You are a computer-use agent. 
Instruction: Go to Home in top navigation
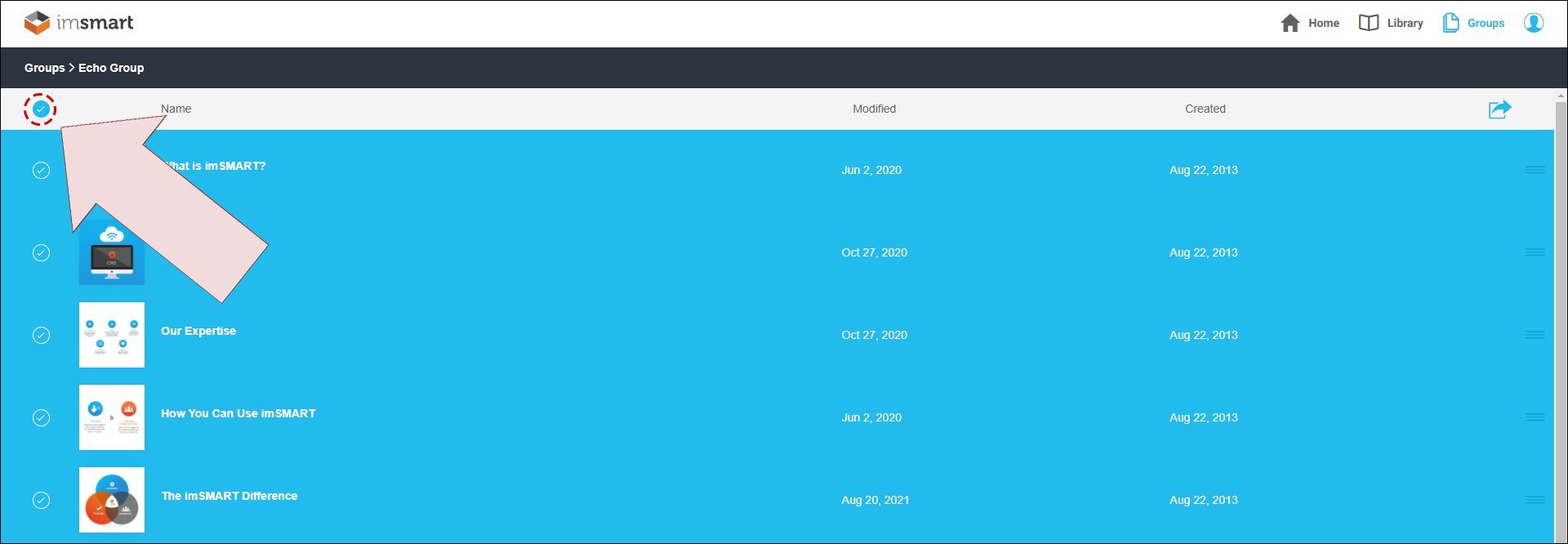[x=1310, y=23]
